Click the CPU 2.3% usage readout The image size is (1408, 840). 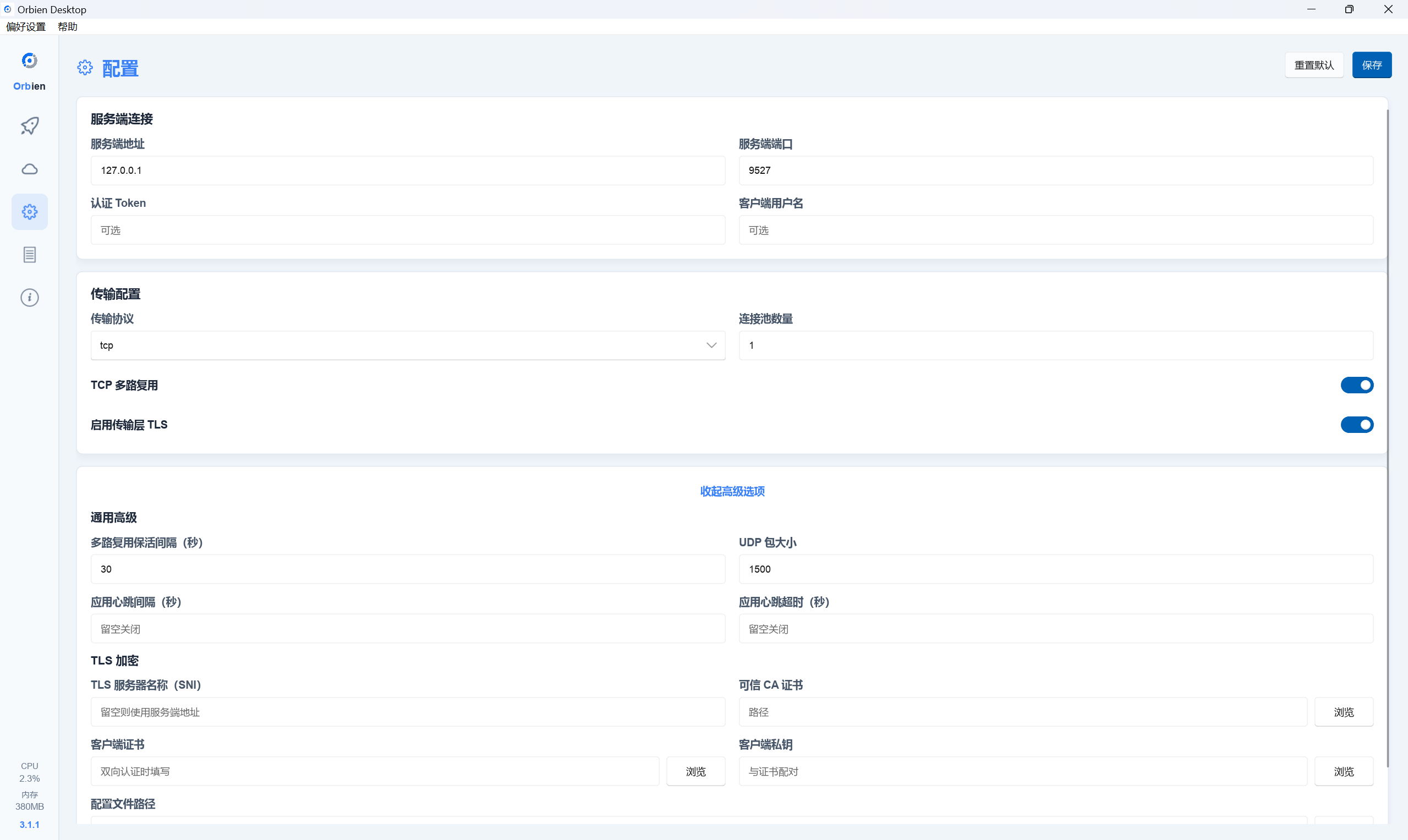(30, 772)
